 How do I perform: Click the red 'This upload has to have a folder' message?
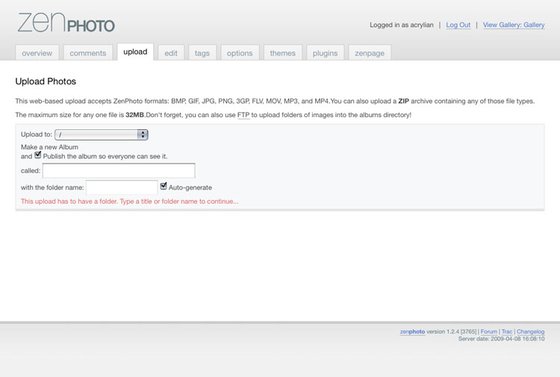pos(130,201)
